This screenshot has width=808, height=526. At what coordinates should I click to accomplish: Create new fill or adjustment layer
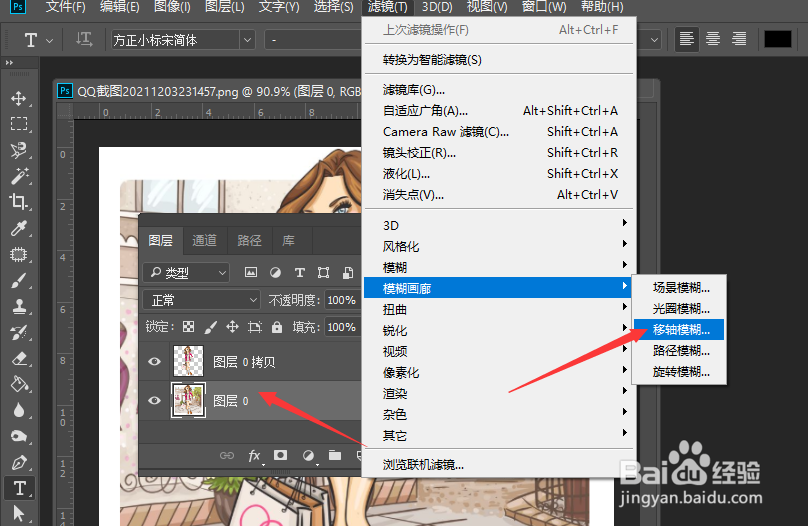tap(308, 455)
